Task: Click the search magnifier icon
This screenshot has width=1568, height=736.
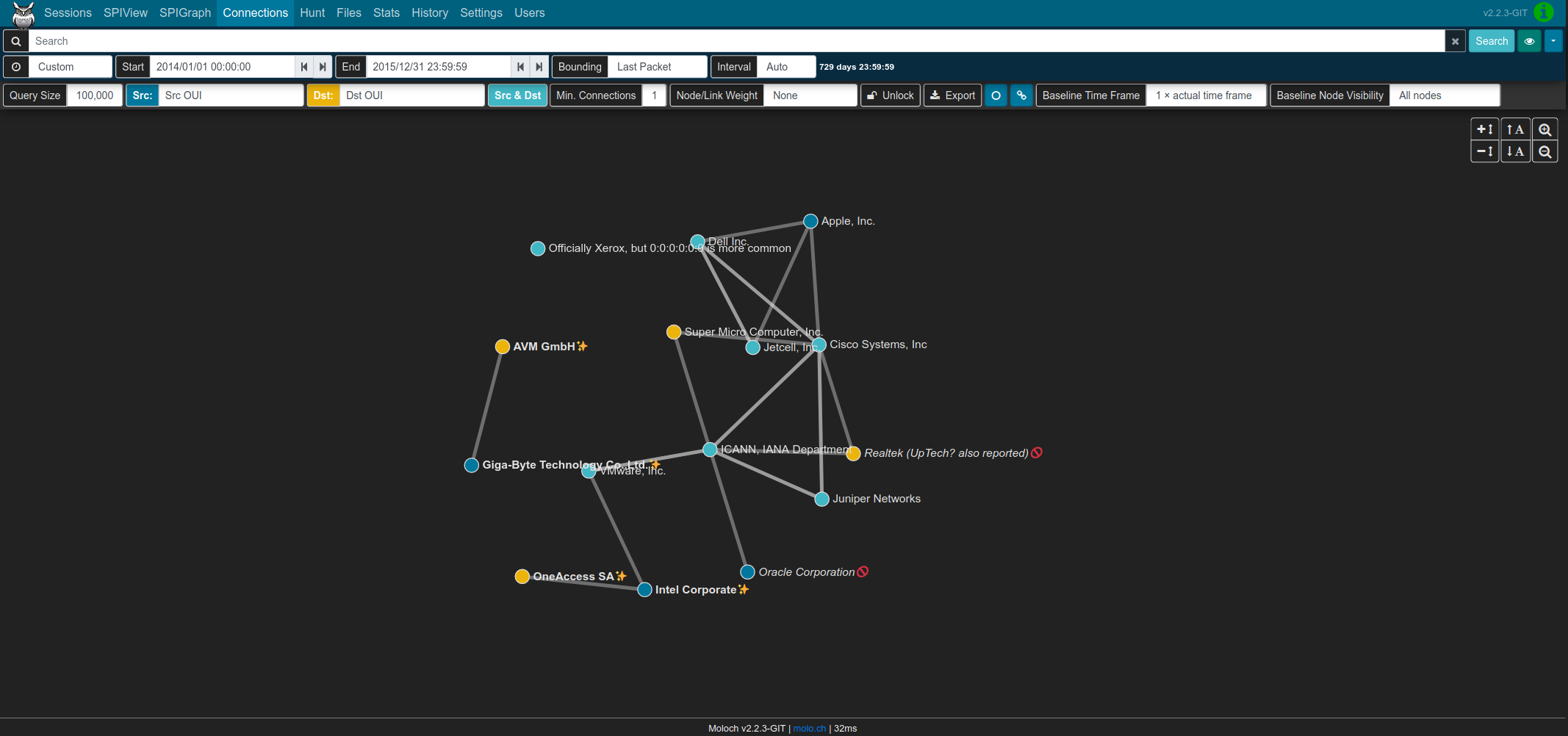Action: [15, 40]
